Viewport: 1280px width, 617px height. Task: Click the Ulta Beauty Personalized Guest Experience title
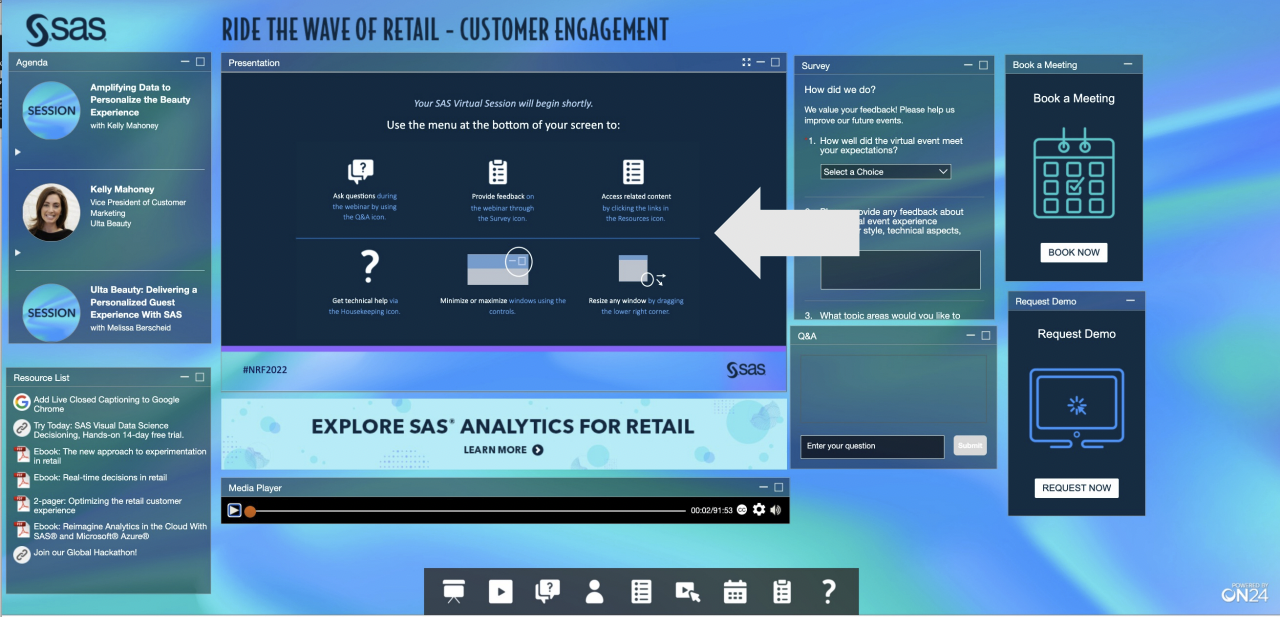pos(144,302)
